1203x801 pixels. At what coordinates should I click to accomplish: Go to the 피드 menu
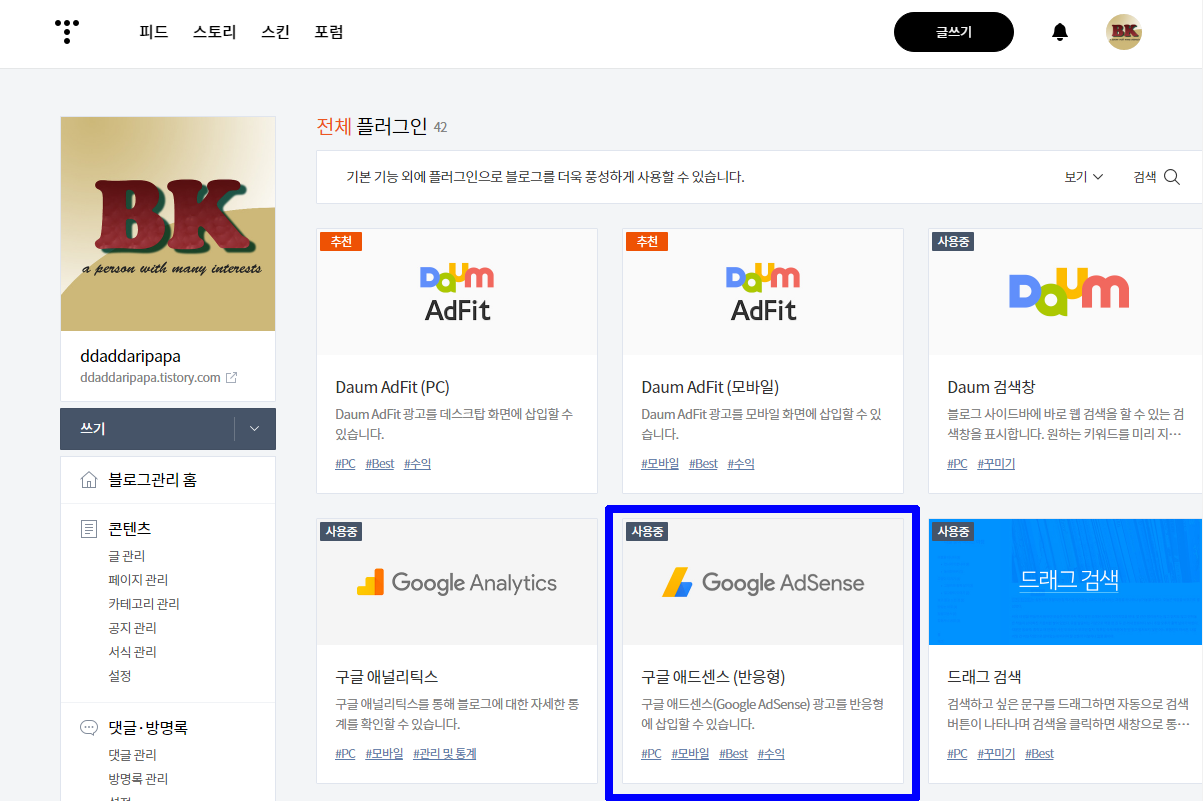pos(154,32)
